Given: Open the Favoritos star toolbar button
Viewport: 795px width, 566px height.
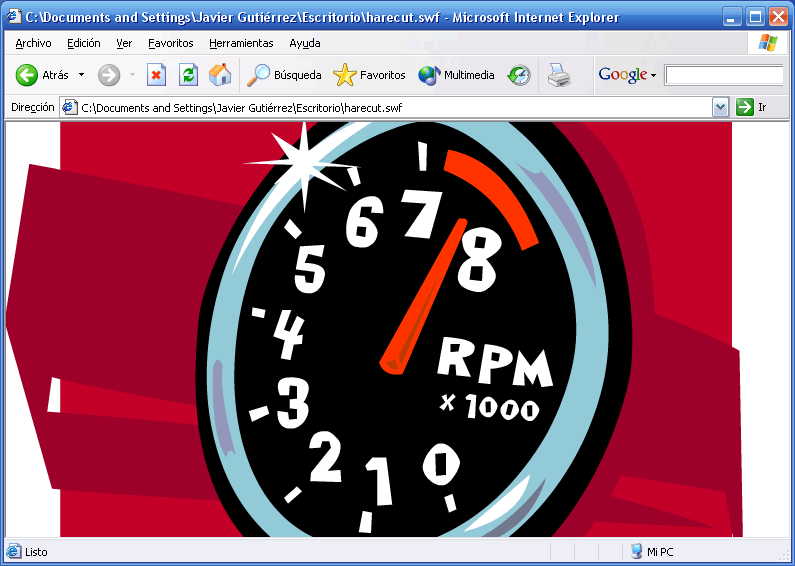Looking at the screenshot, I should (x=369, y=75).
